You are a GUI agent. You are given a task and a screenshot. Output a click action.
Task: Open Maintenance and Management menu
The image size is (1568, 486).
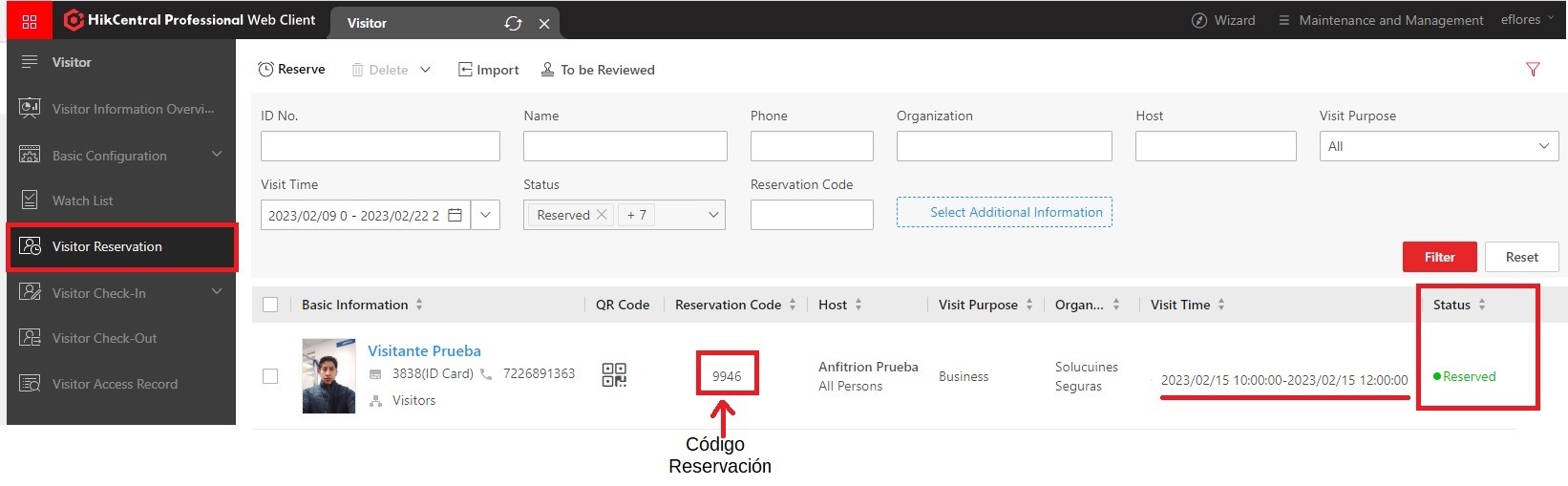[x=1381, y=20]
